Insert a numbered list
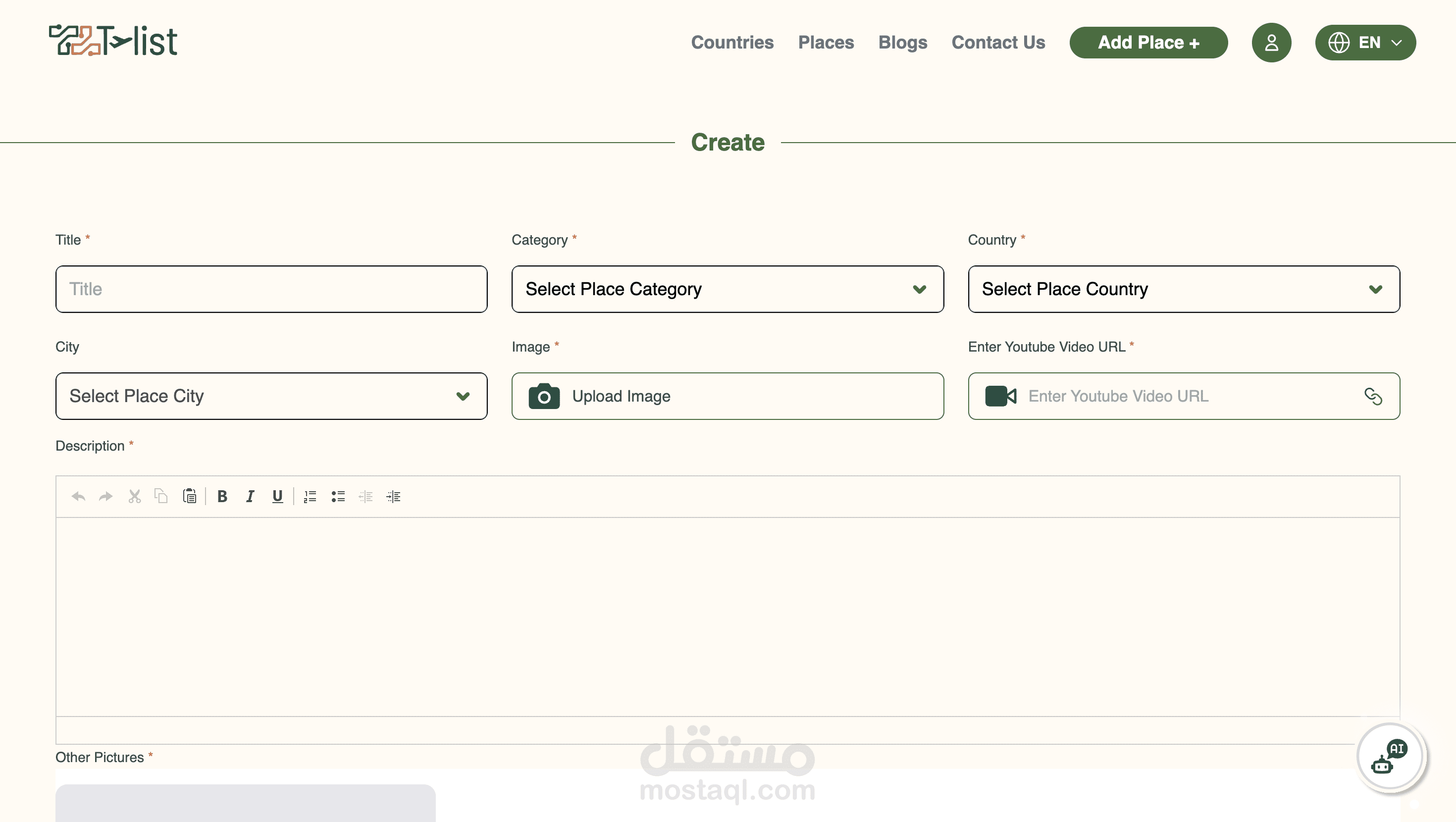The width and height of the screenshot is (1456, 822). click(x=310, y=496)
